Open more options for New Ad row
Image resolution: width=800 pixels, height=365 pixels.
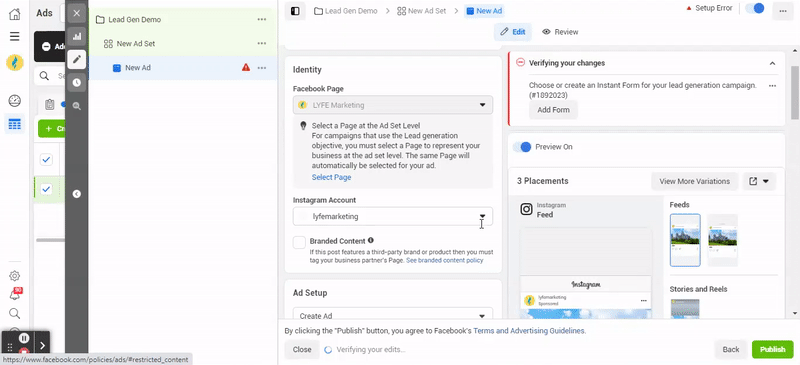[262, 67]
